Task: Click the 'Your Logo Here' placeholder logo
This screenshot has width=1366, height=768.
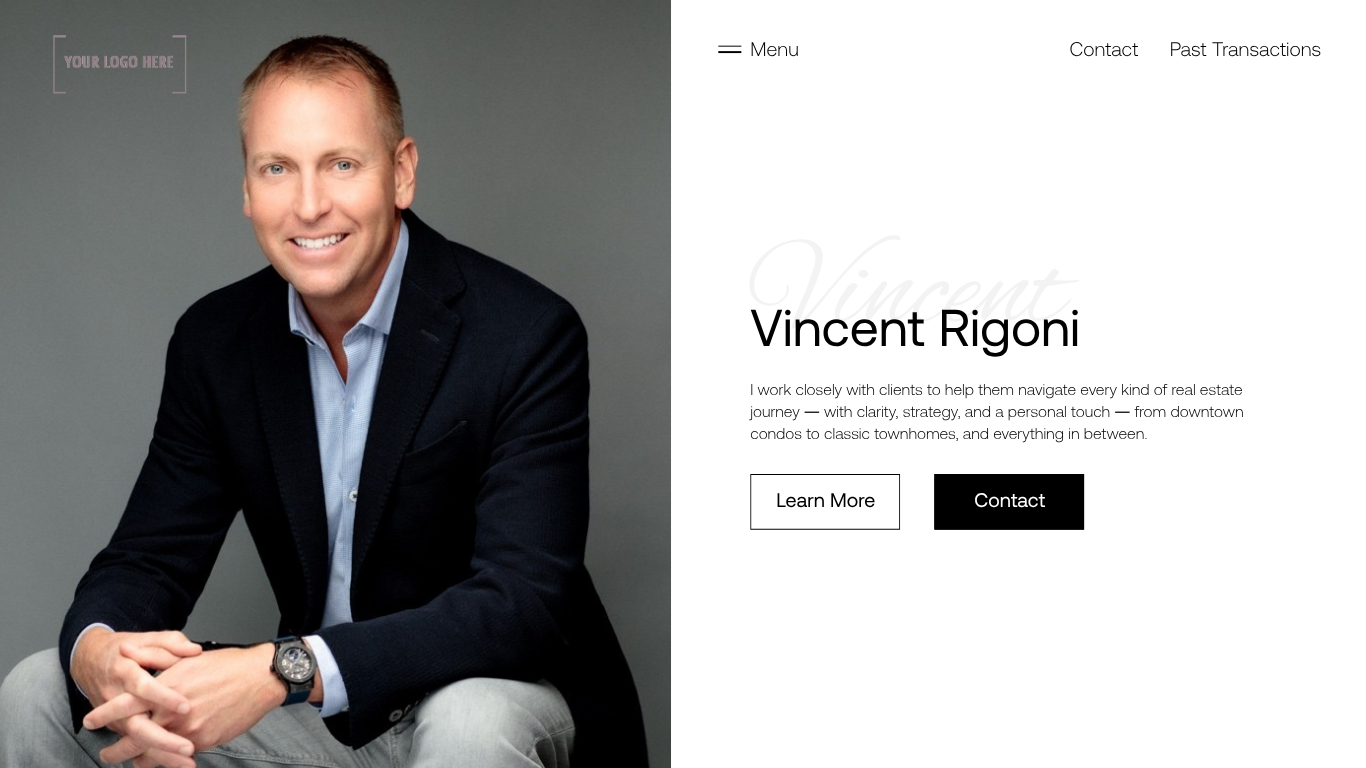Action: pyautogui.click(x=120, y=63)
